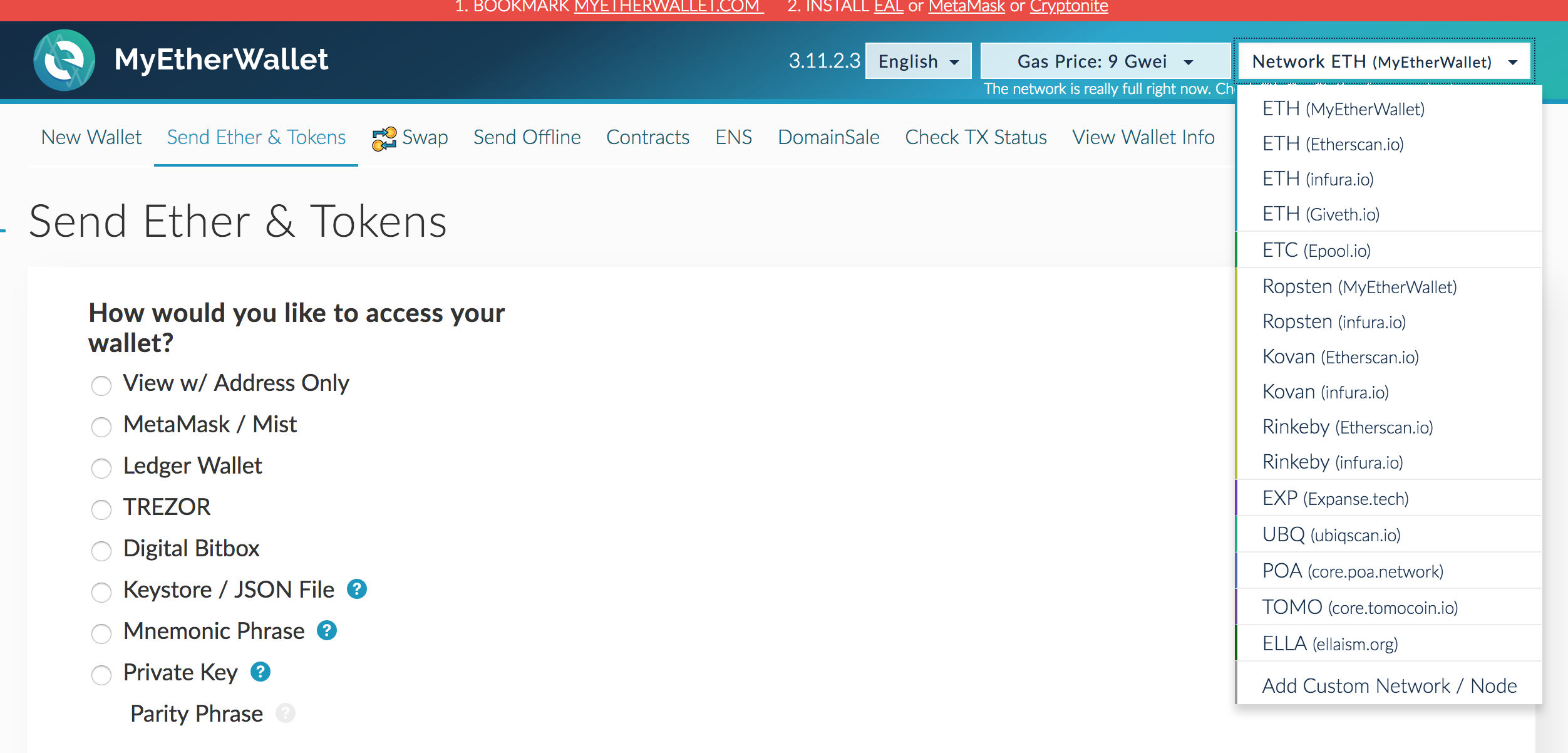
Task: Open MYETHERWALLET.COM bookmark link in banner
Action: 668,7
